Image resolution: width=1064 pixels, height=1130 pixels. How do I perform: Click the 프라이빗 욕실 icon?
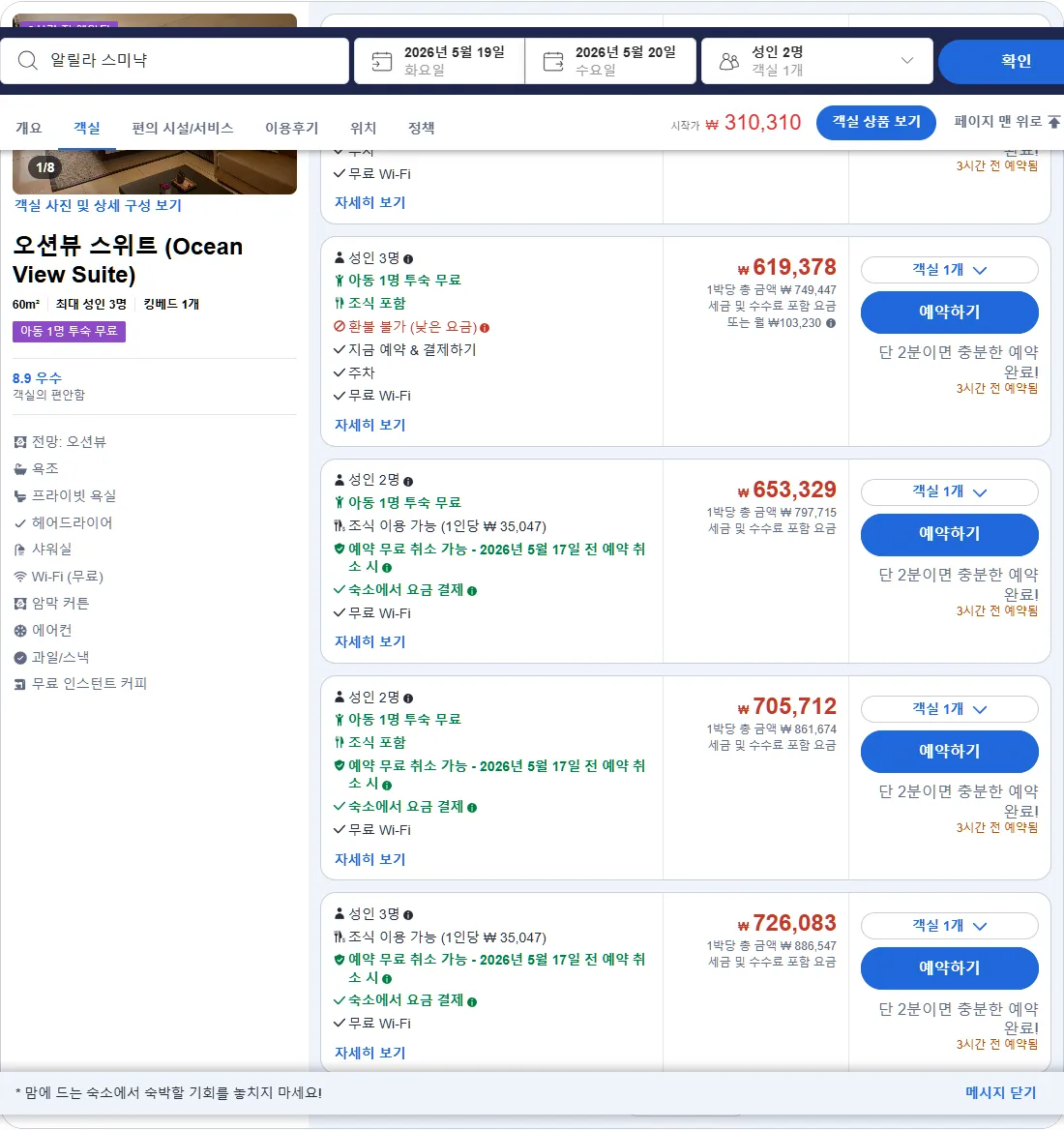click(x=20, y=495)
